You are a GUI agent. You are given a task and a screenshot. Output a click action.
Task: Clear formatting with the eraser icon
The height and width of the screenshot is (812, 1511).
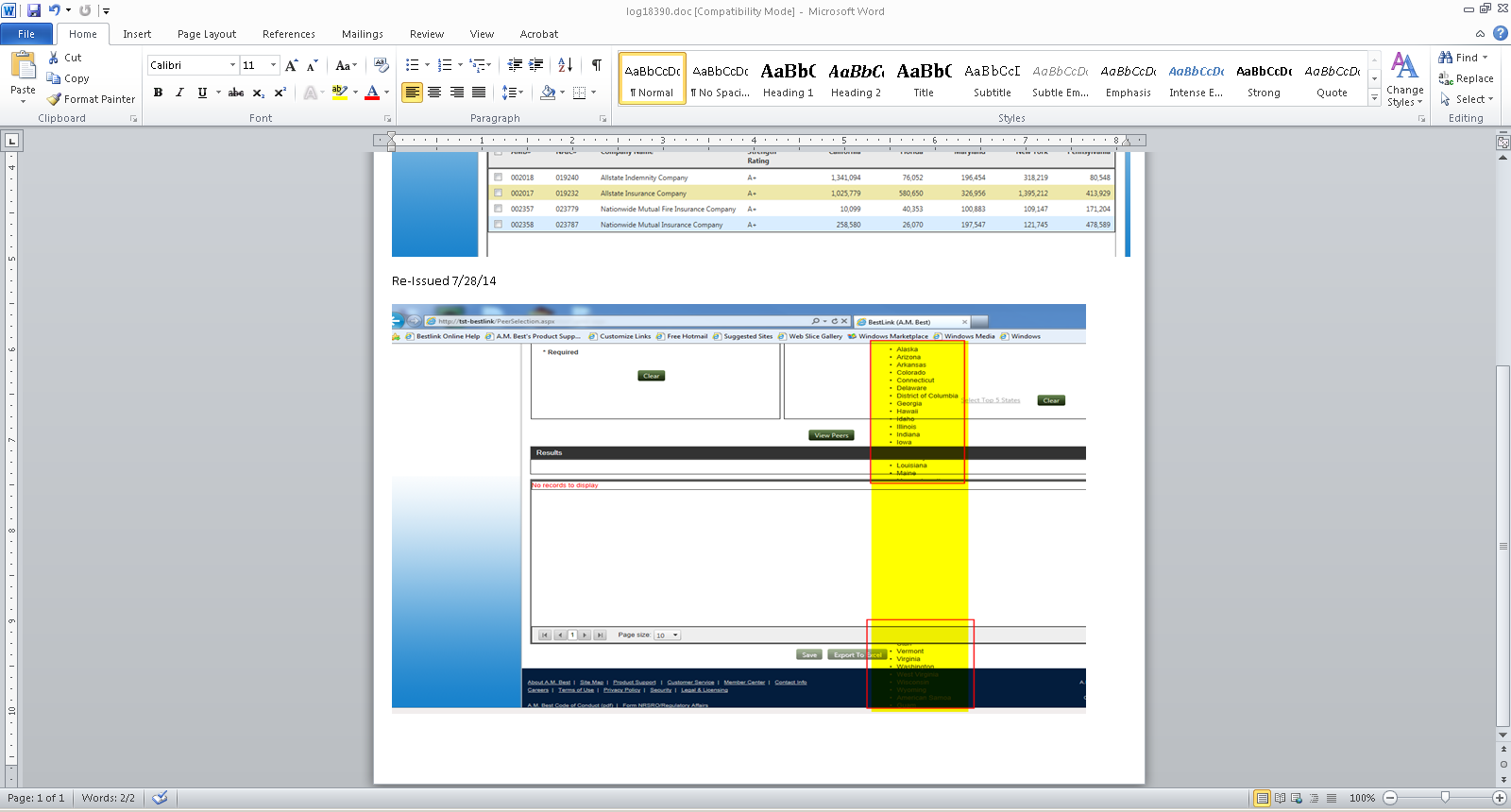click(x=382, y=65)
